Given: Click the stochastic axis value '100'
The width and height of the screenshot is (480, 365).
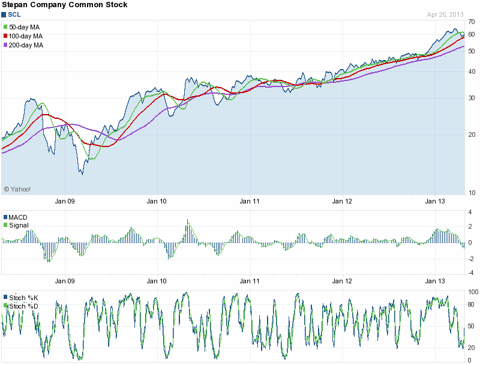Looking at the screenshot, I should click(473, 292).
